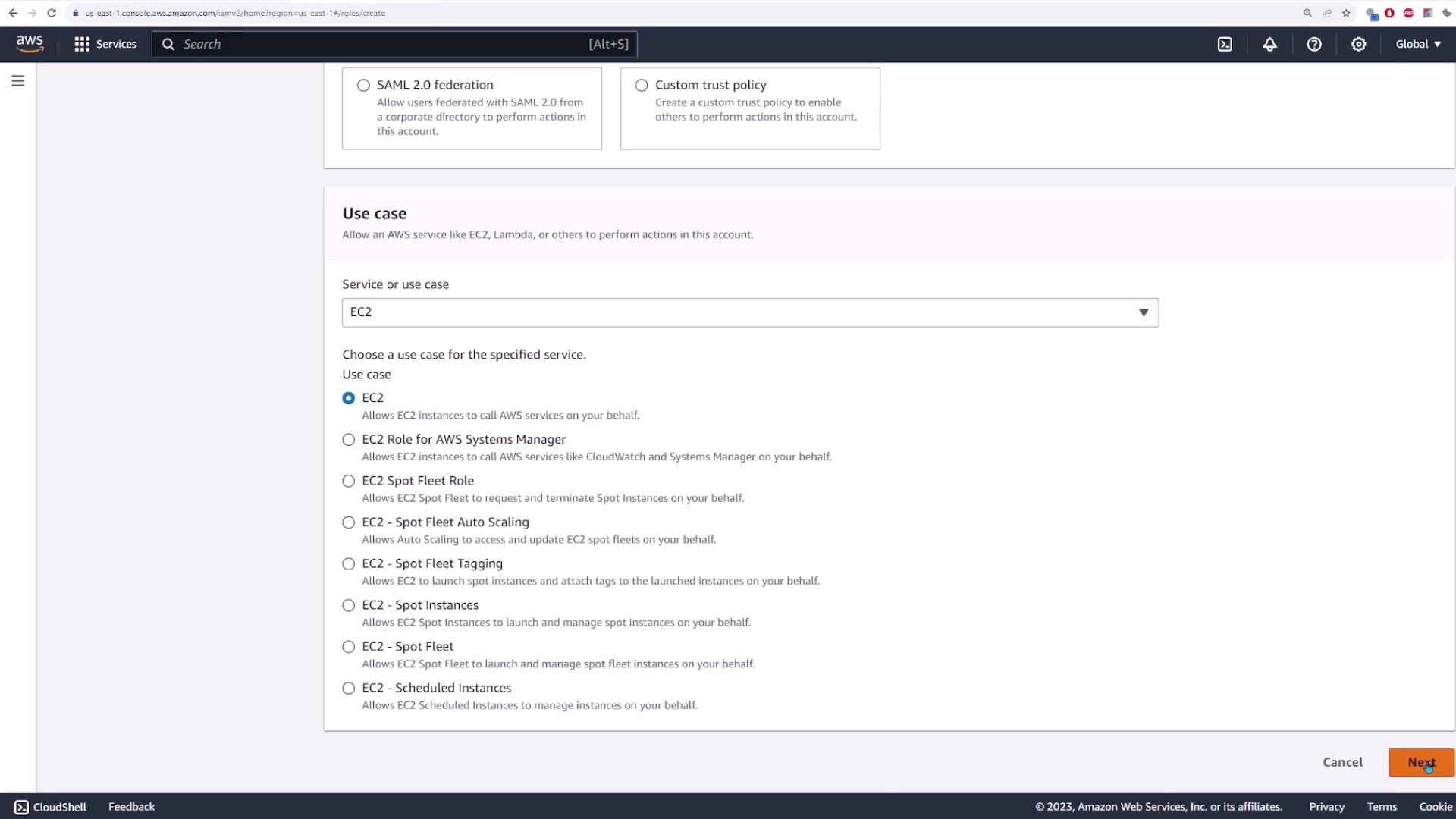The width and height of the screenshot is (1456, 819).
Task: Click the Next button
Action: [1420, 763]
